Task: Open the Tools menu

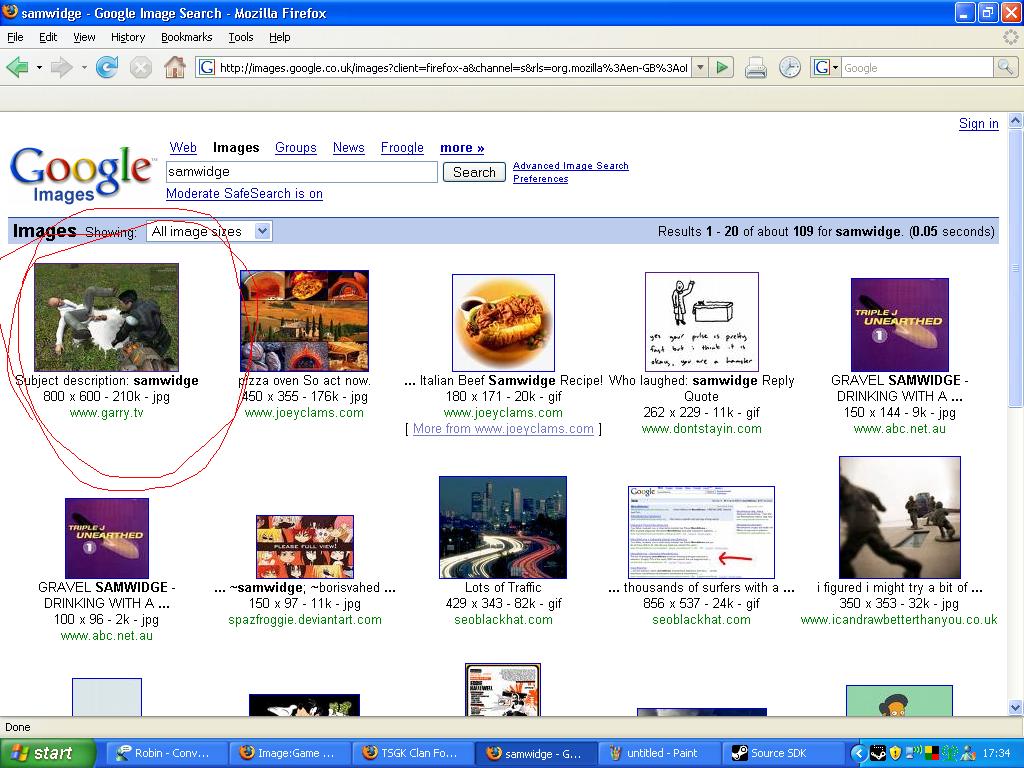Action: (241, 37)
